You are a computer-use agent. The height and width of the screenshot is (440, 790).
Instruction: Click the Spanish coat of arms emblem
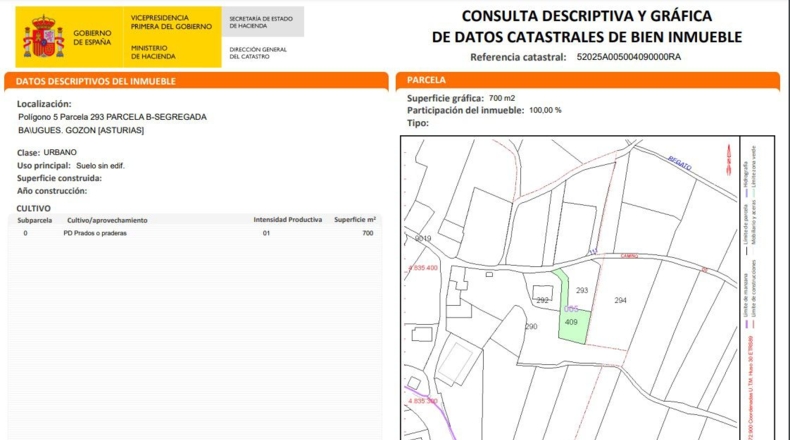click(x=43, y=36)
